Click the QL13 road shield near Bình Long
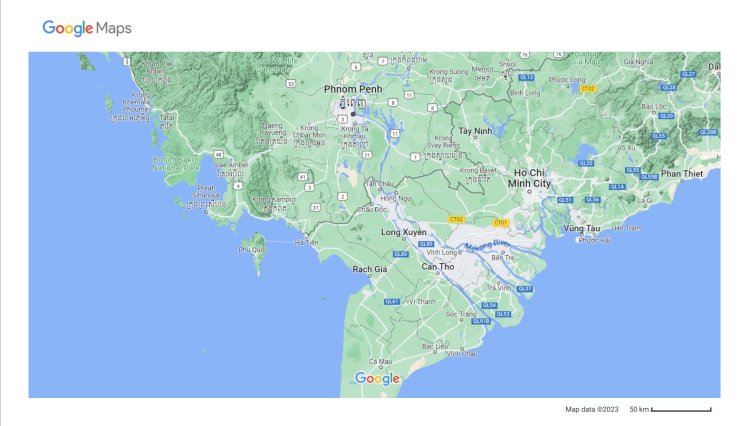750x426 pixels. tap(528, 77)
